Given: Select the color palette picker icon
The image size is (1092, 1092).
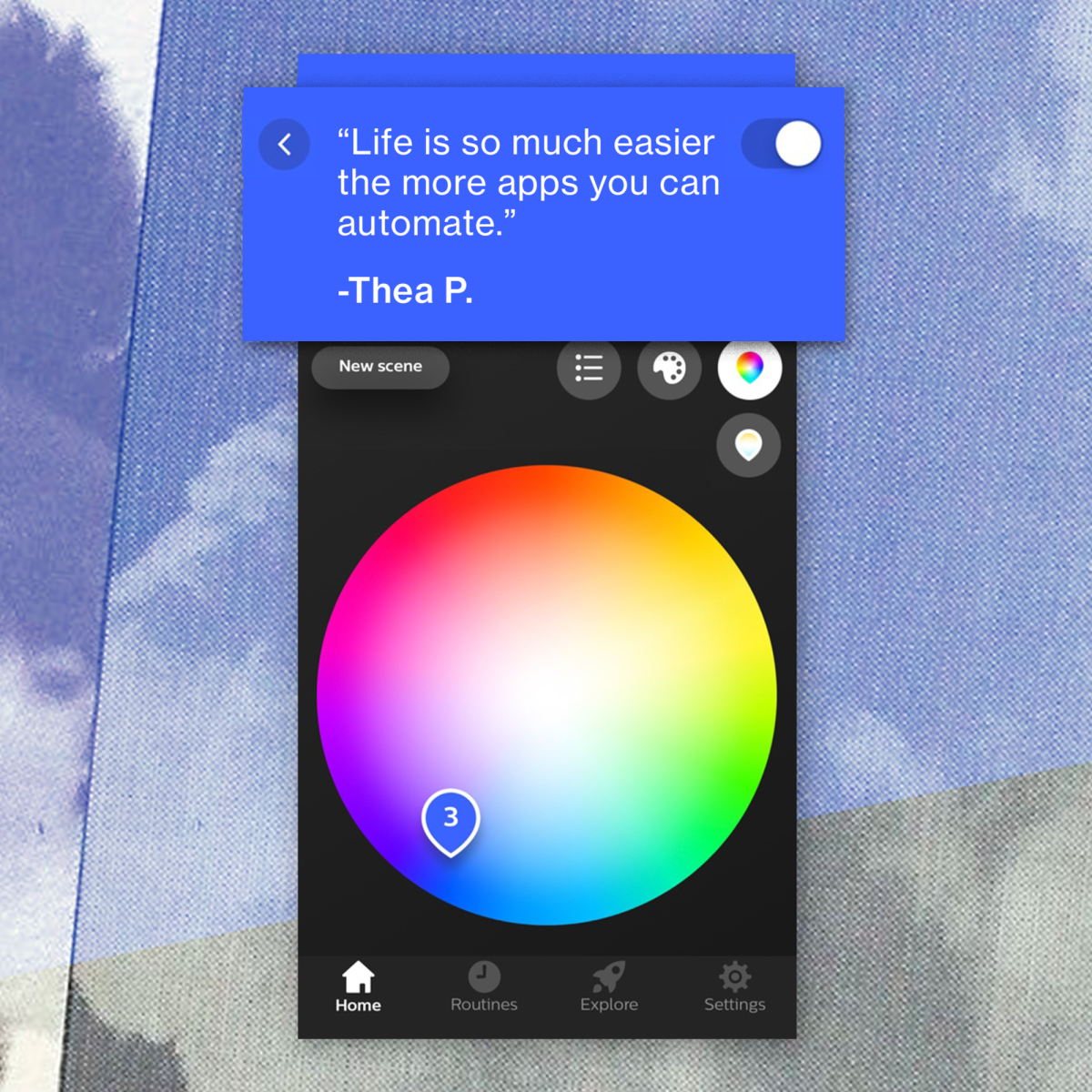Looking at the screenshot, I should coord(670,369).
